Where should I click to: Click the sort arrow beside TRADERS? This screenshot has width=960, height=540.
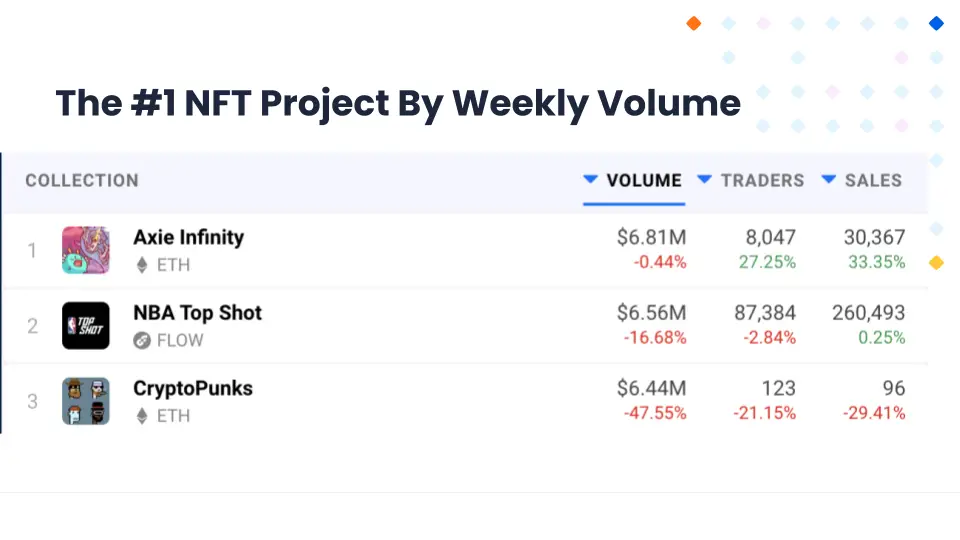pyautogui.click(x=705, y=180)
